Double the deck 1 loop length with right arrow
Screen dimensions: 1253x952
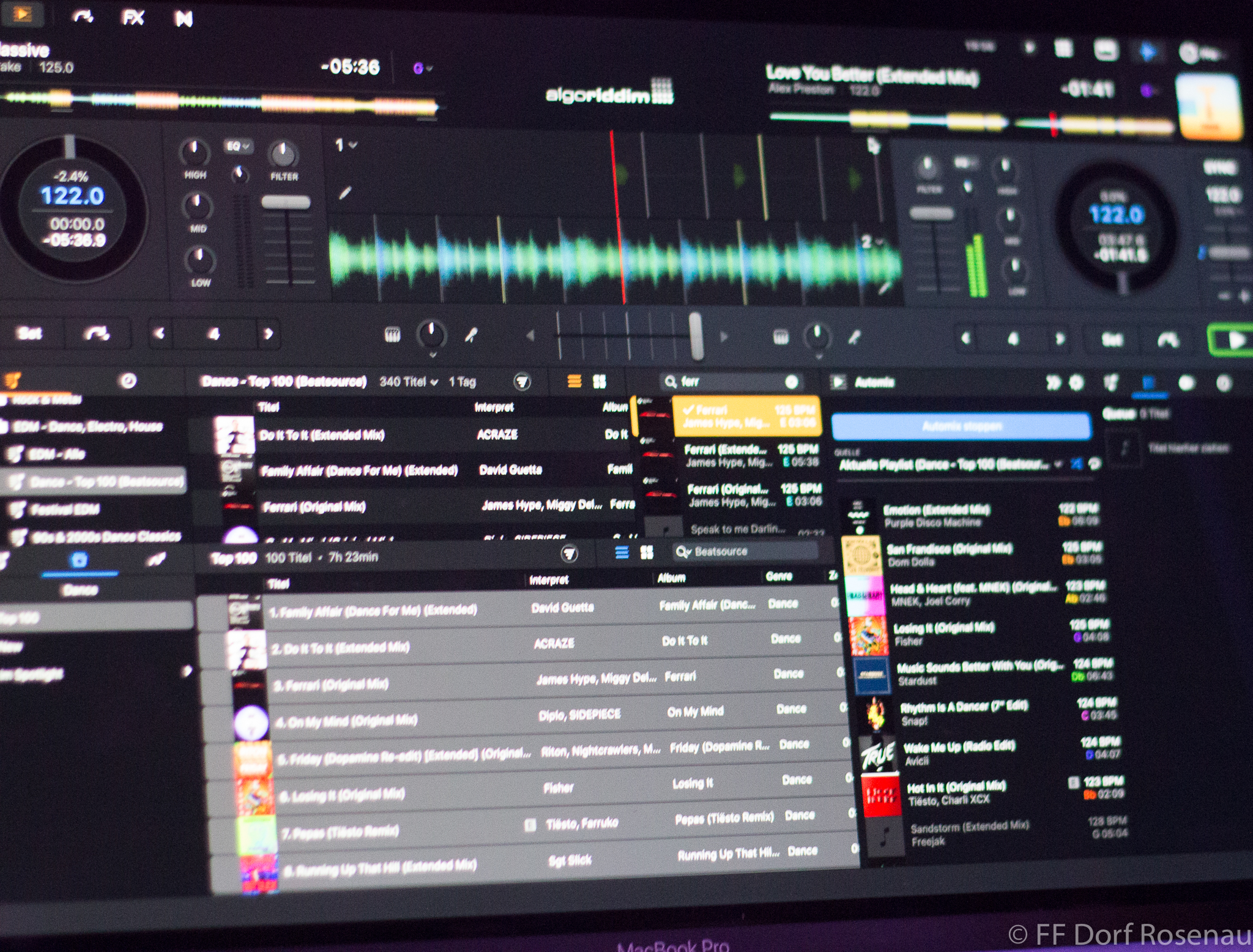point(267,334)
